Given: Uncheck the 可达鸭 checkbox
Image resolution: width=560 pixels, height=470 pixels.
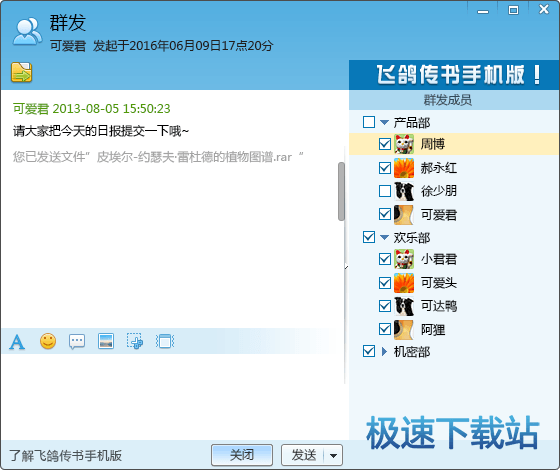Looking at the screenshot, I should (385, 306).
